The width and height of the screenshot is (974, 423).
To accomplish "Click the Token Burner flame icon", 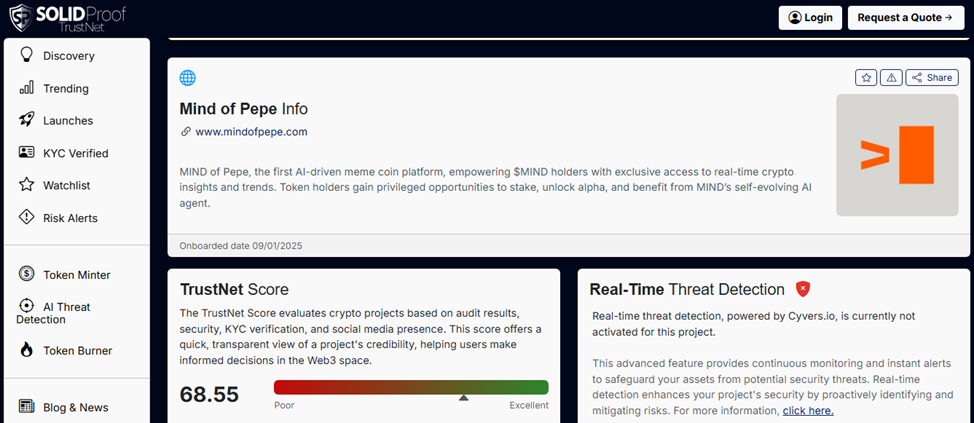I will [26, 350].
